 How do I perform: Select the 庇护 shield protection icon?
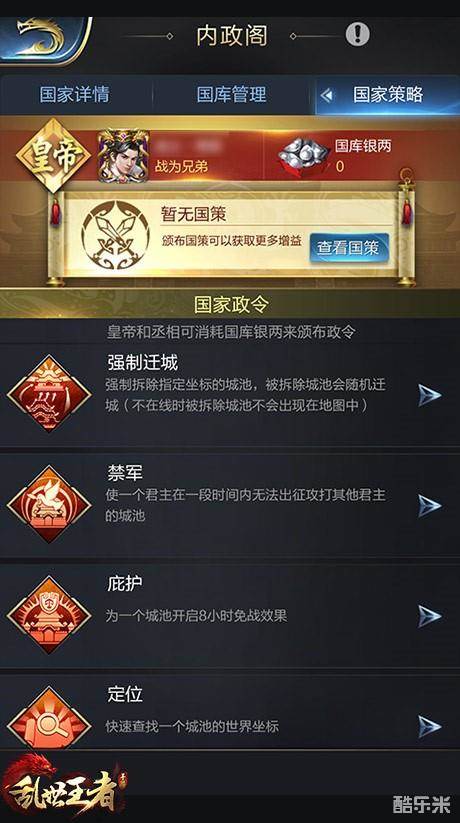[x=49, y=615]
